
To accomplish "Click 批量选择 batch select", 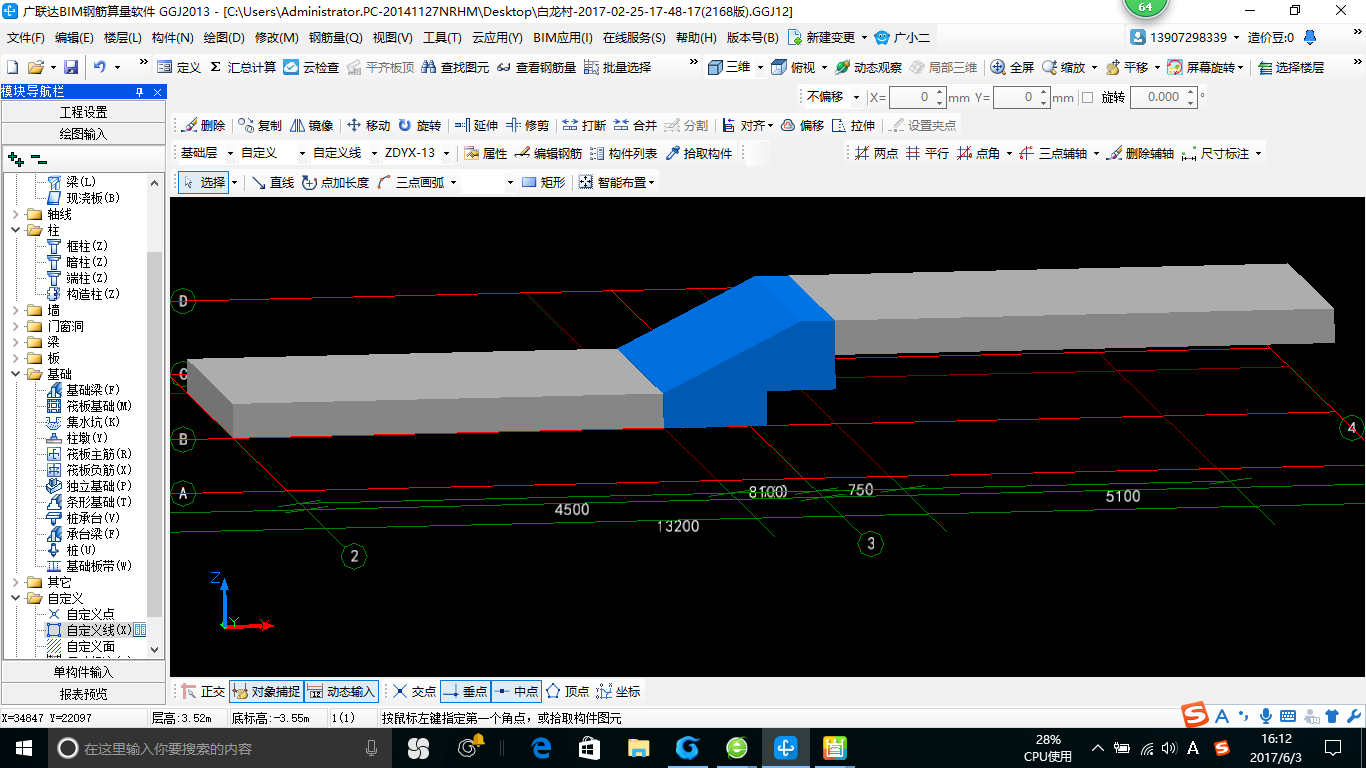I will (x=617, y=67).
